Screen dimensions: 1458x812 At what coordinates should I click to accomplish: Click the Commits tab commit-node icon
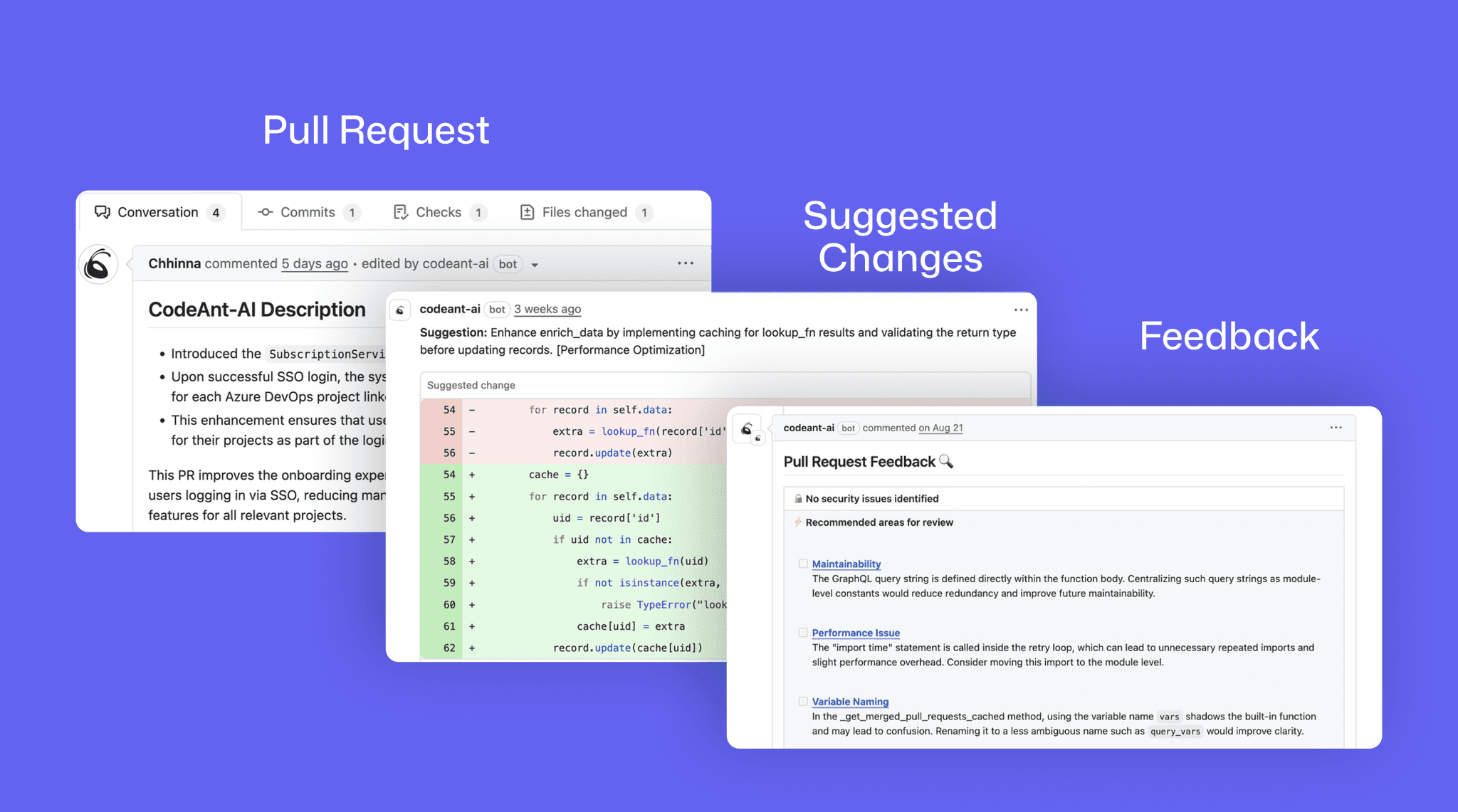[266, 212]
